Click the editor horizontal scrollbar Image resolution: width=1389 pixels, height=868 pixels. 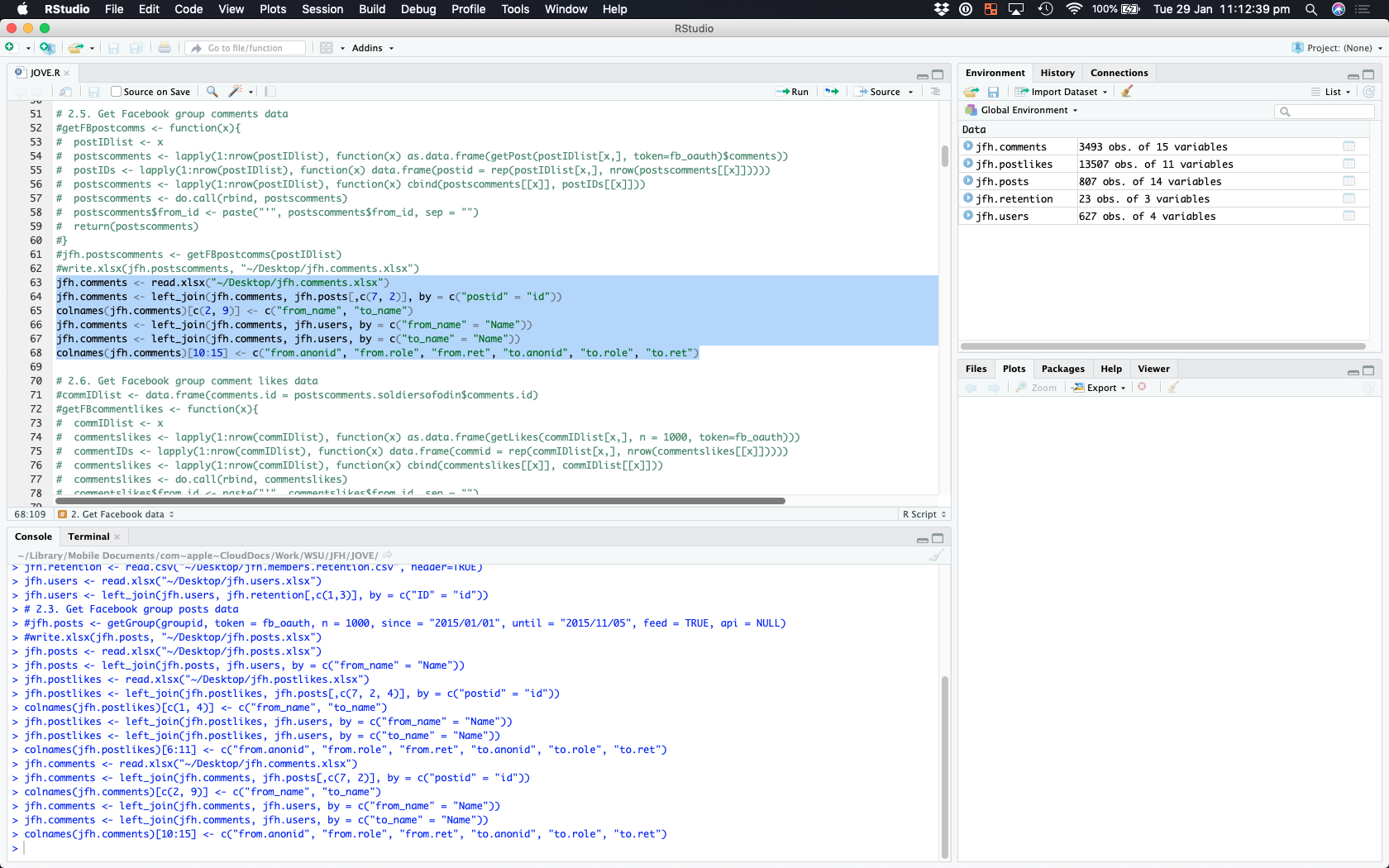click(420, 501)
